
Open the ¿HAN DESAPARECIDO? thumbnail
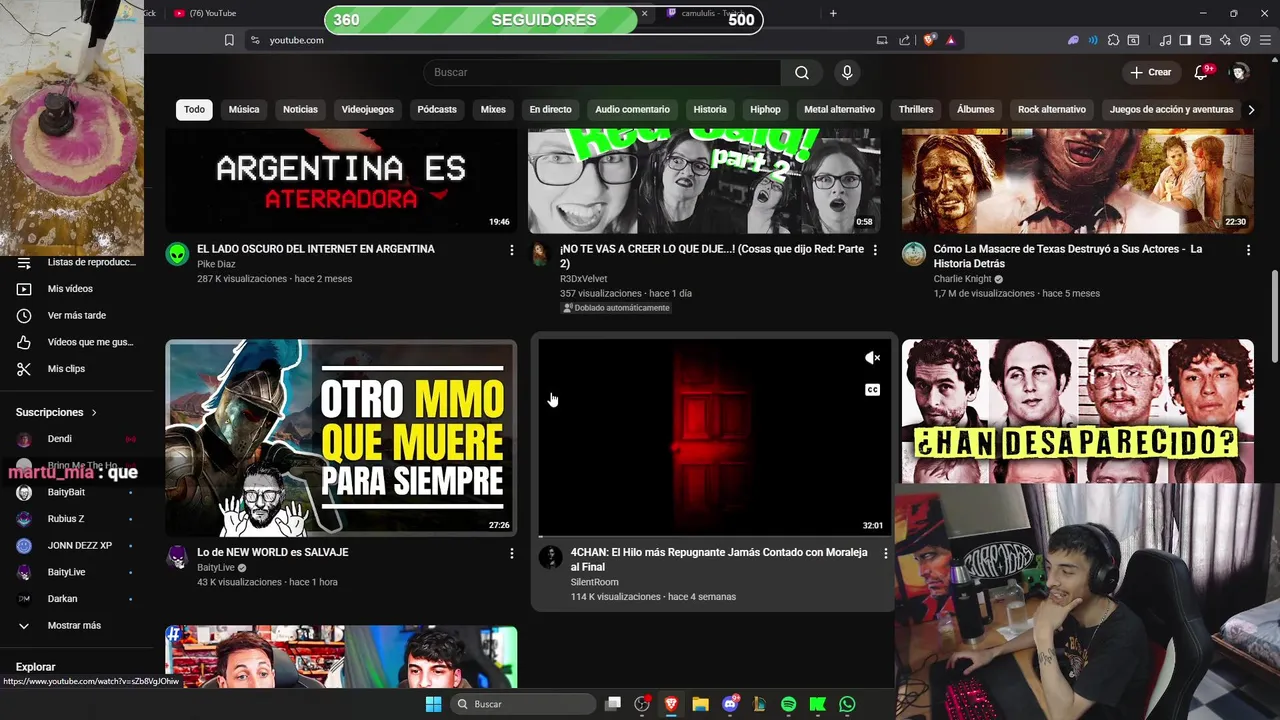click(1077, 411)
